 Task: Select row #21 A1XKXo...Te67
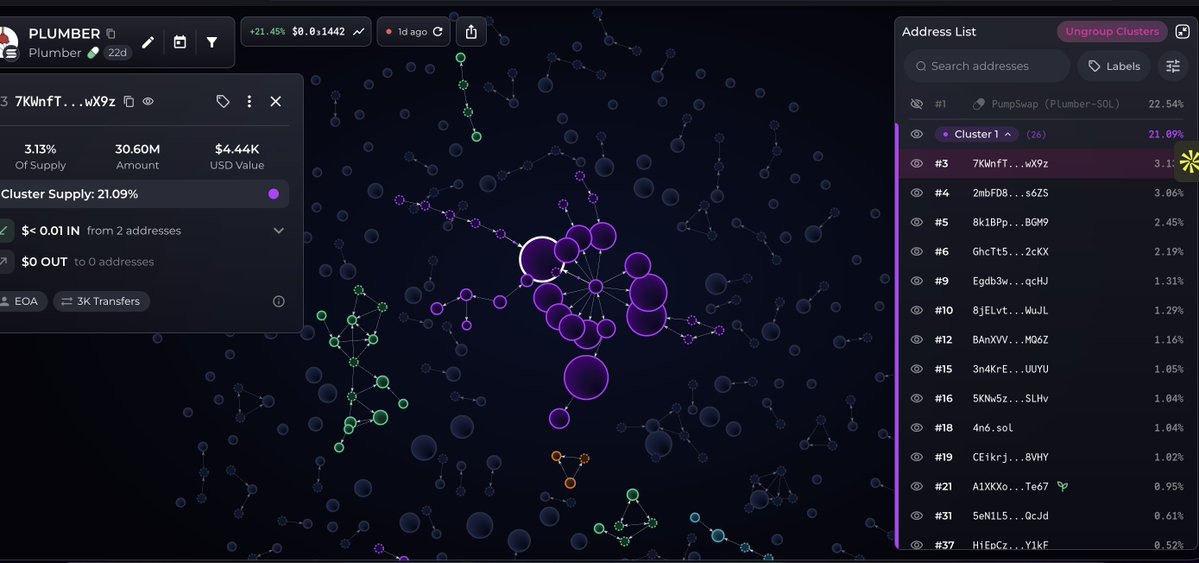1048,487
